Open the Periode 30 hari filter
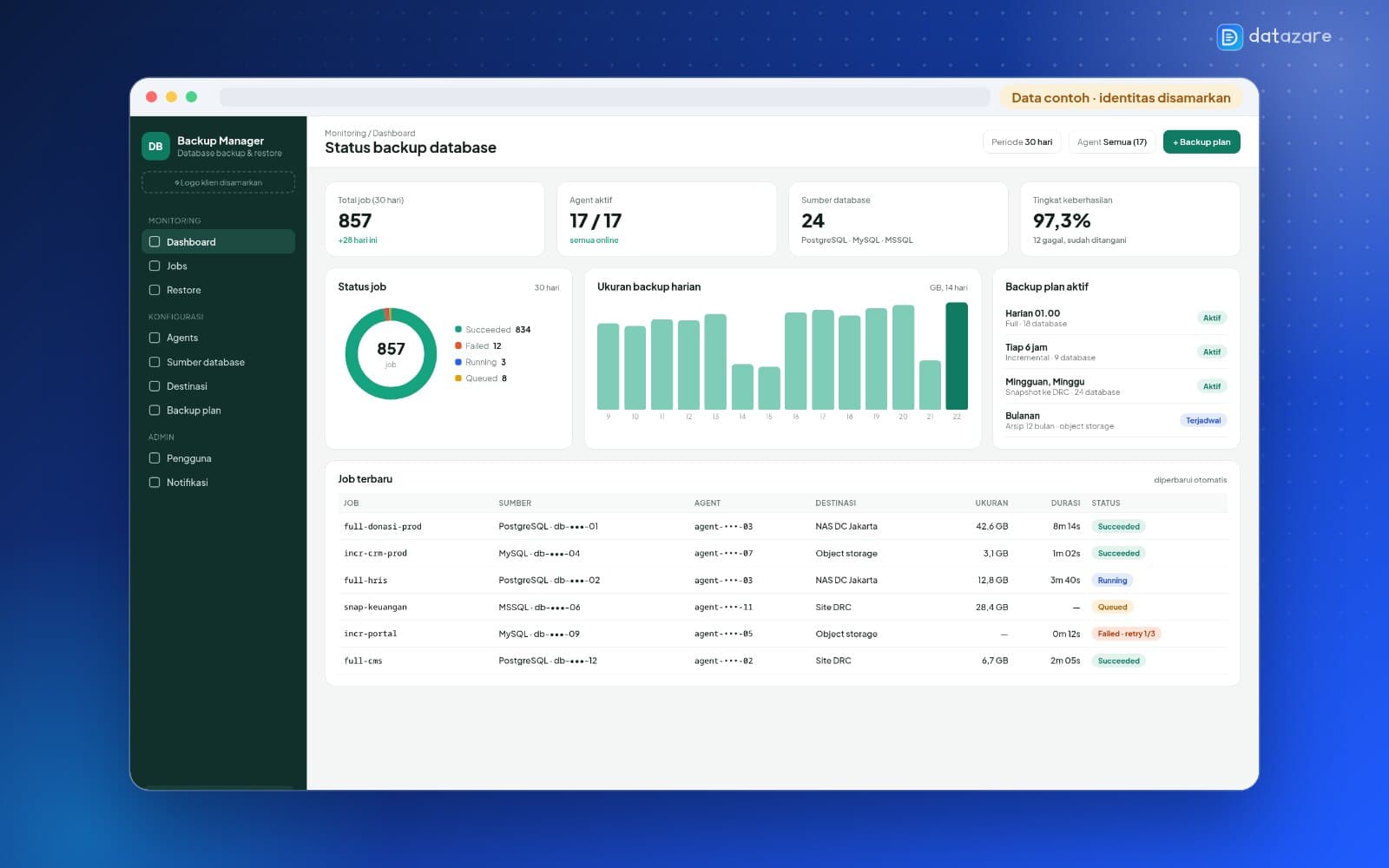The width and height of the screenshot is (1389, 868). point(1022,142)
